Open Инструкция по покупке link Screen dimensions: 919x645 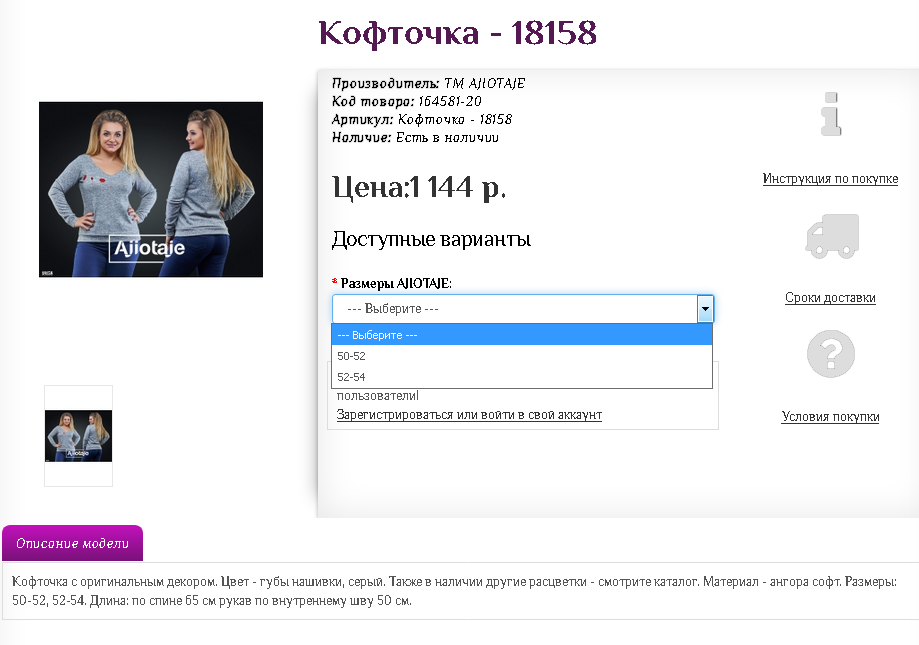click(830, 179)
